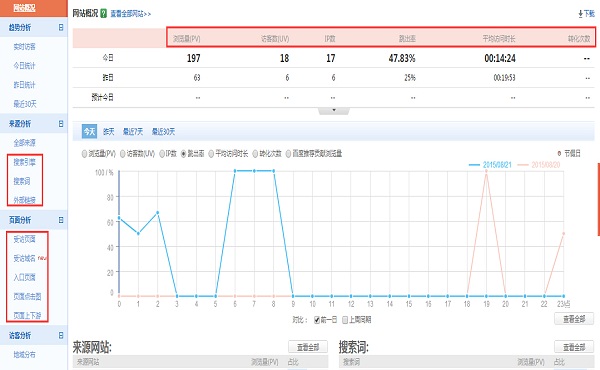
Task: Click the new badge next to 受访域名
Action: [x=42, y=258]
